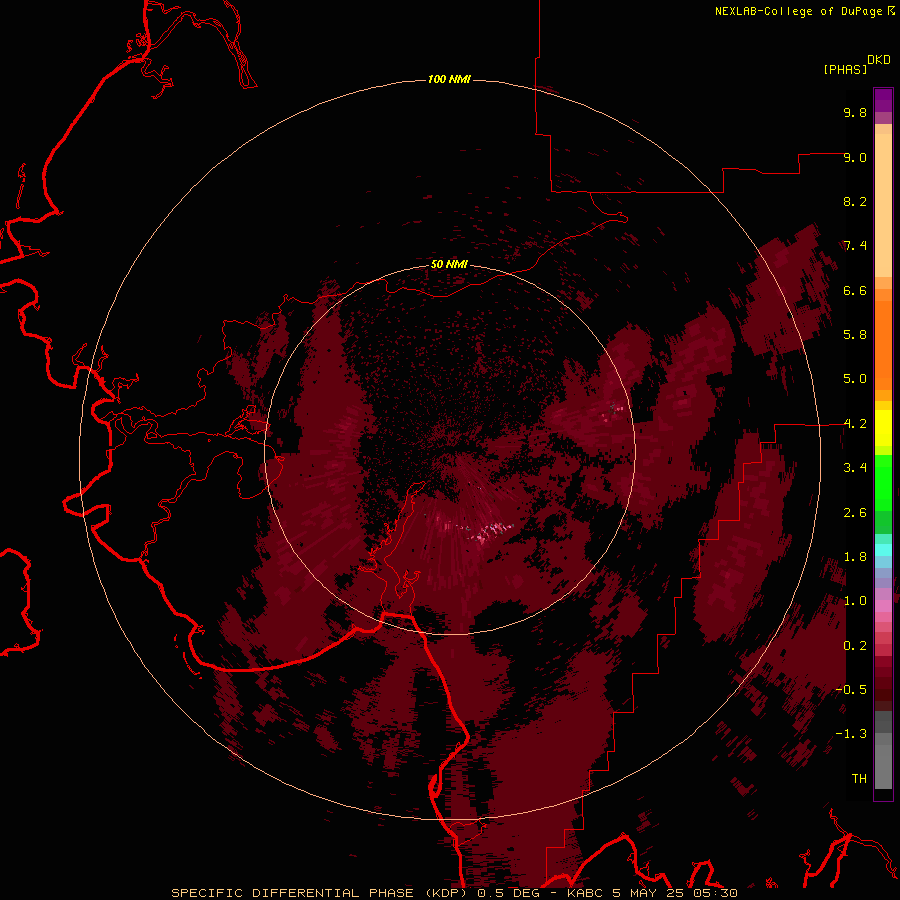The height and width of the screenshot is (900, 900).
Task: Click the 7.4 colorbar value
Action: coord(855,246)
